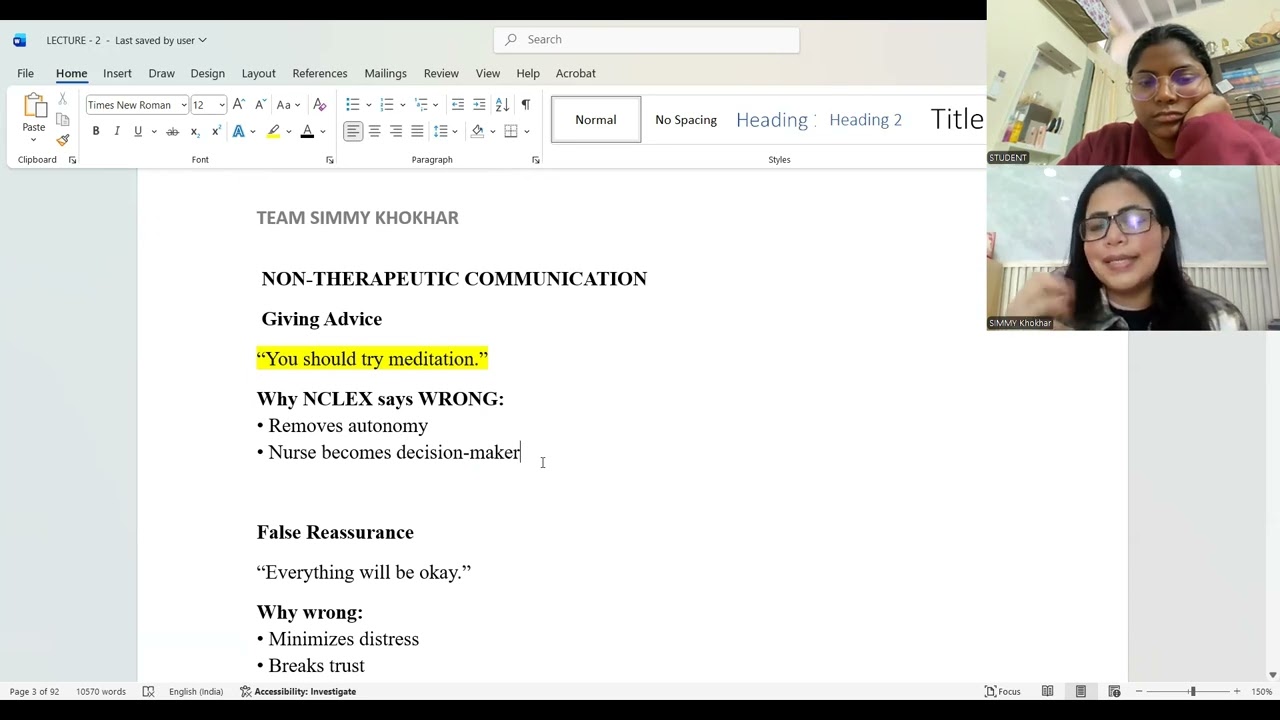Click the Increase Indent icon

[x=479, y=104]
